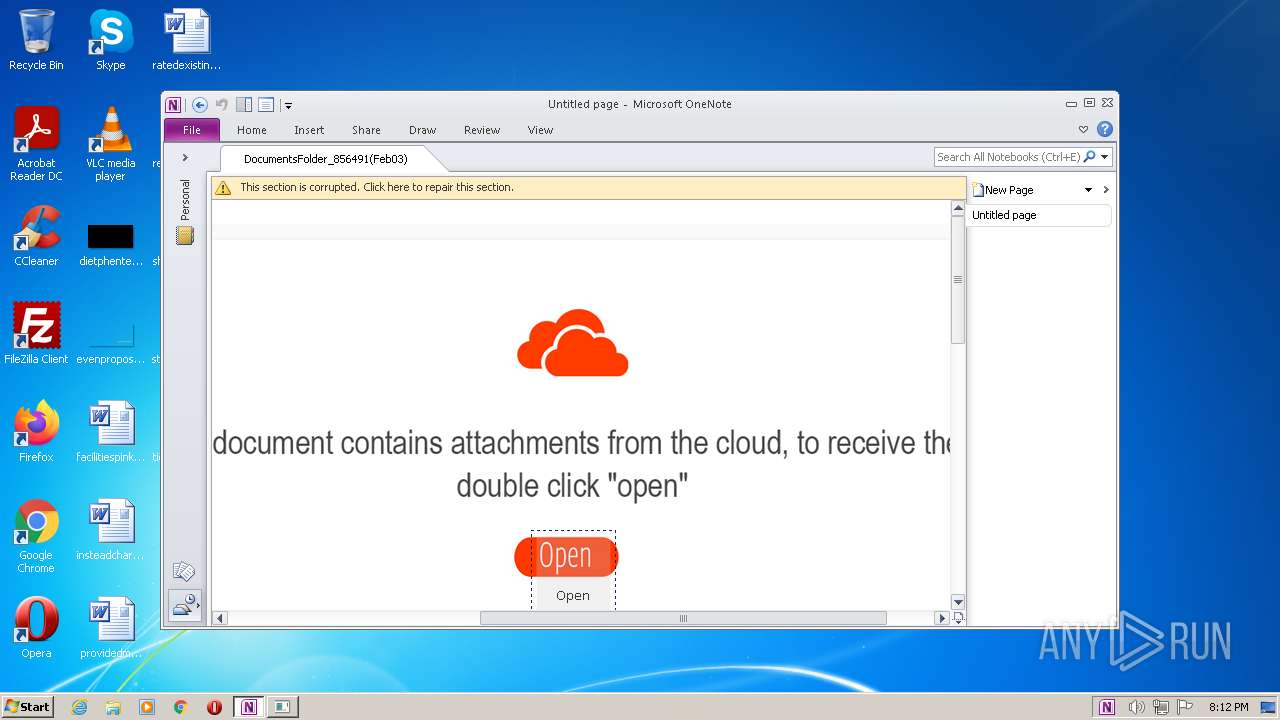Image resolution: width=1280 pixels, height=720 pixels.
Task: Expand the notebook navigation bar chevron
Action: pyautogui.click(x=185, y=158)
